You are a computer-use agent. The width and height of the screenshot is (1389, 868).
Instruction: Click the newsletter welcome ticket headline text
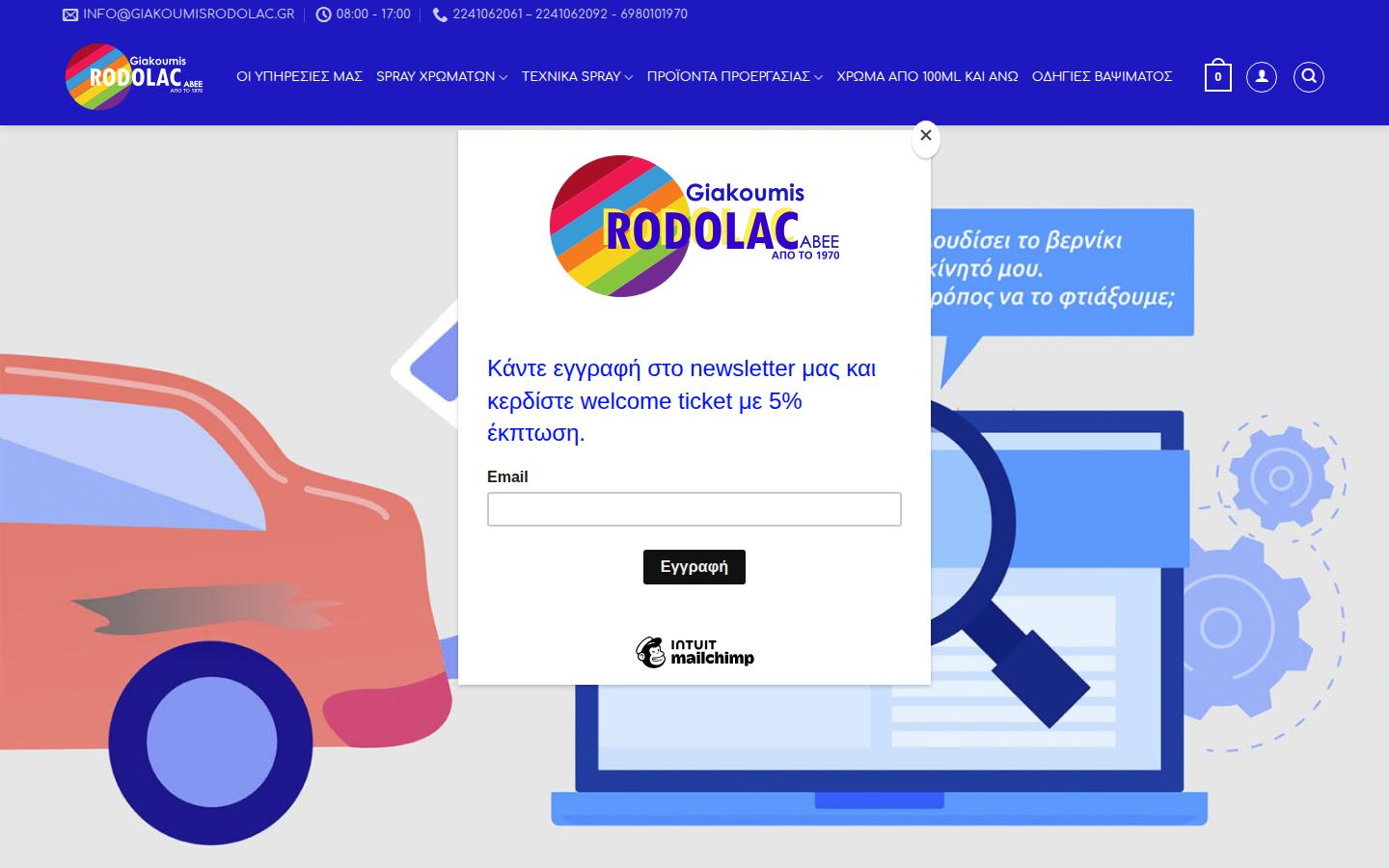tap(681, 400)
